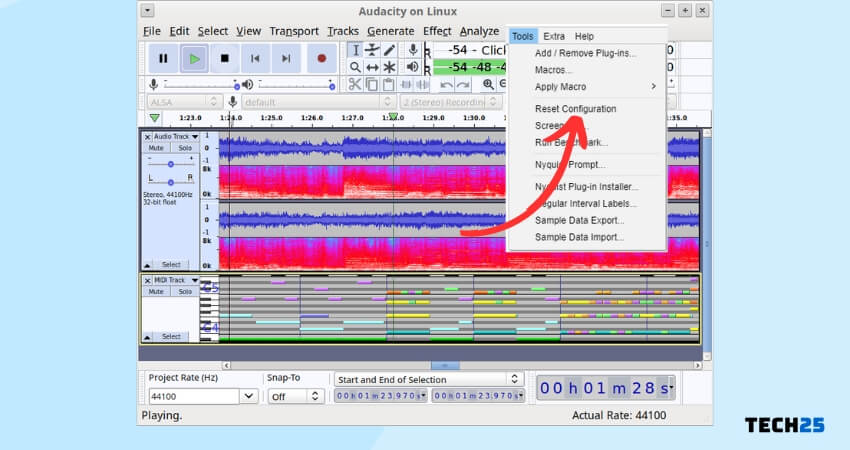The height and width of the screenshot is (450, 850).
Task: Open the recording channels dropdown
Action: click(450, 102)
